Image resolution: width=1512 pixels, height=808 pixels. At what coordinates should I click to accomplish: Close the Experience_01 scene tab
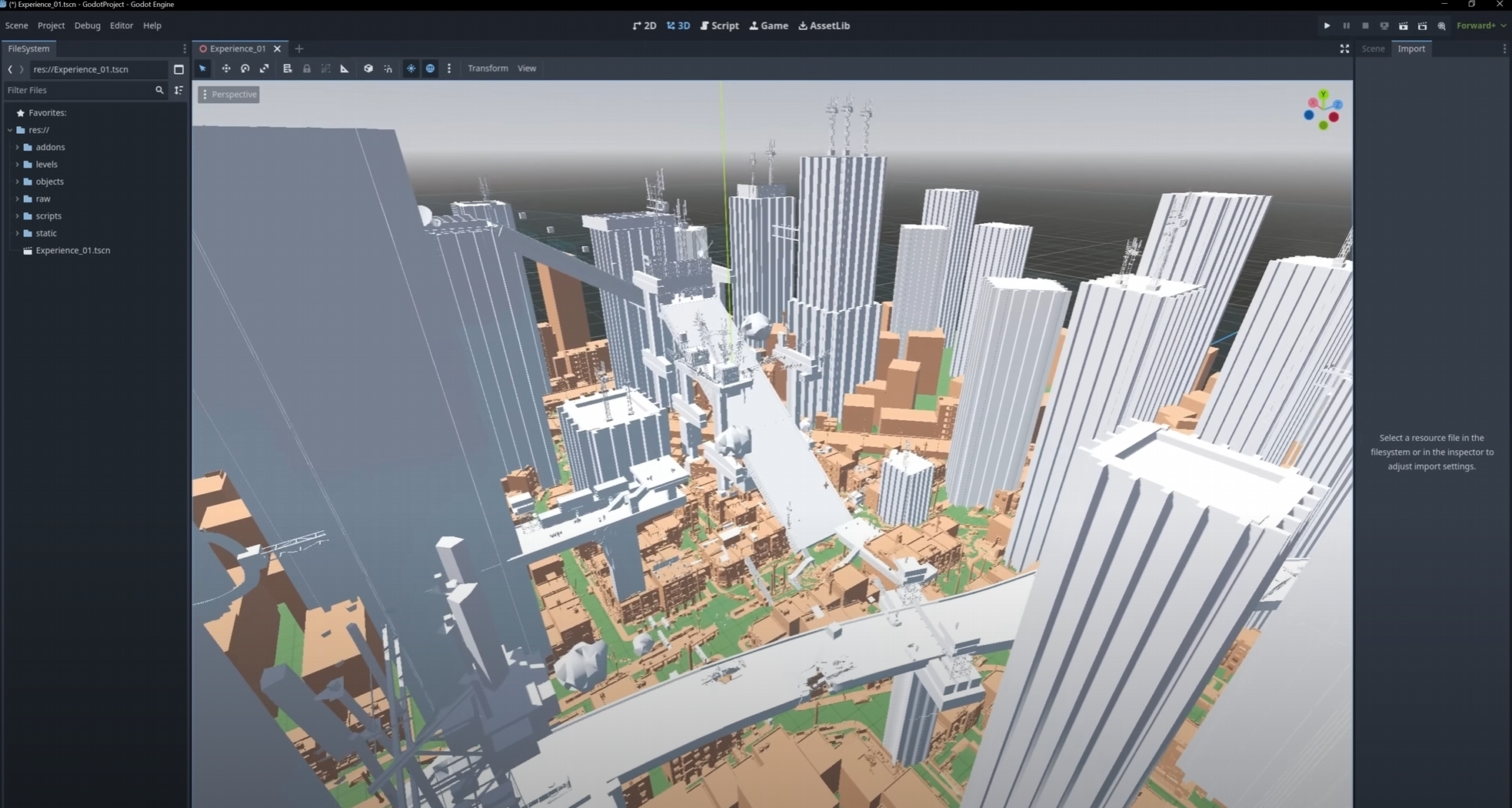(278, 48)
